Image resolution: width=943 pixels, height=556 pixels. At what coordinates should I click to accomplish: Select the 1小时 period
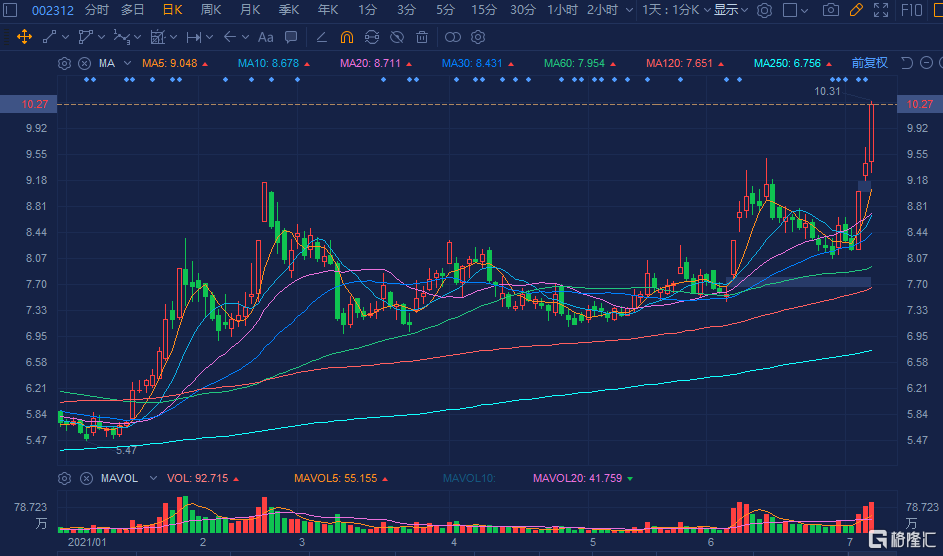562,10
